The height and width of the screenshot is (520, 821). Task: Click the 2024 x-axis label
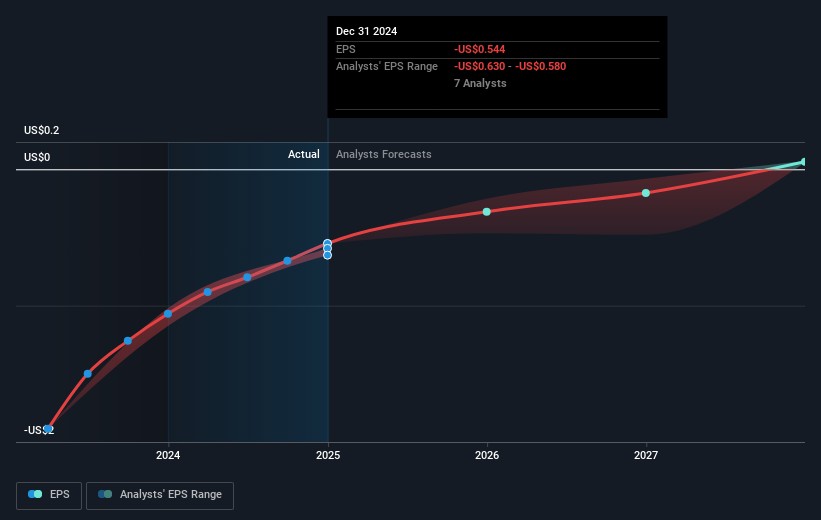[168, 456]
